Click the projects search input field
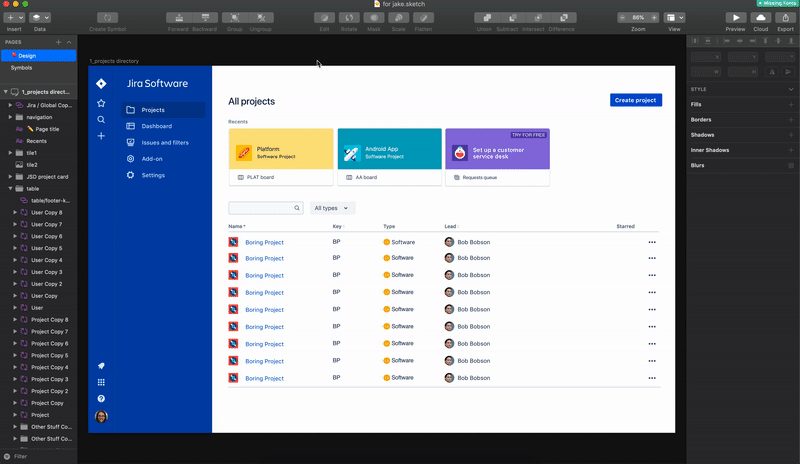The width and height of the screenshot is (800, 464). point(266,208)
